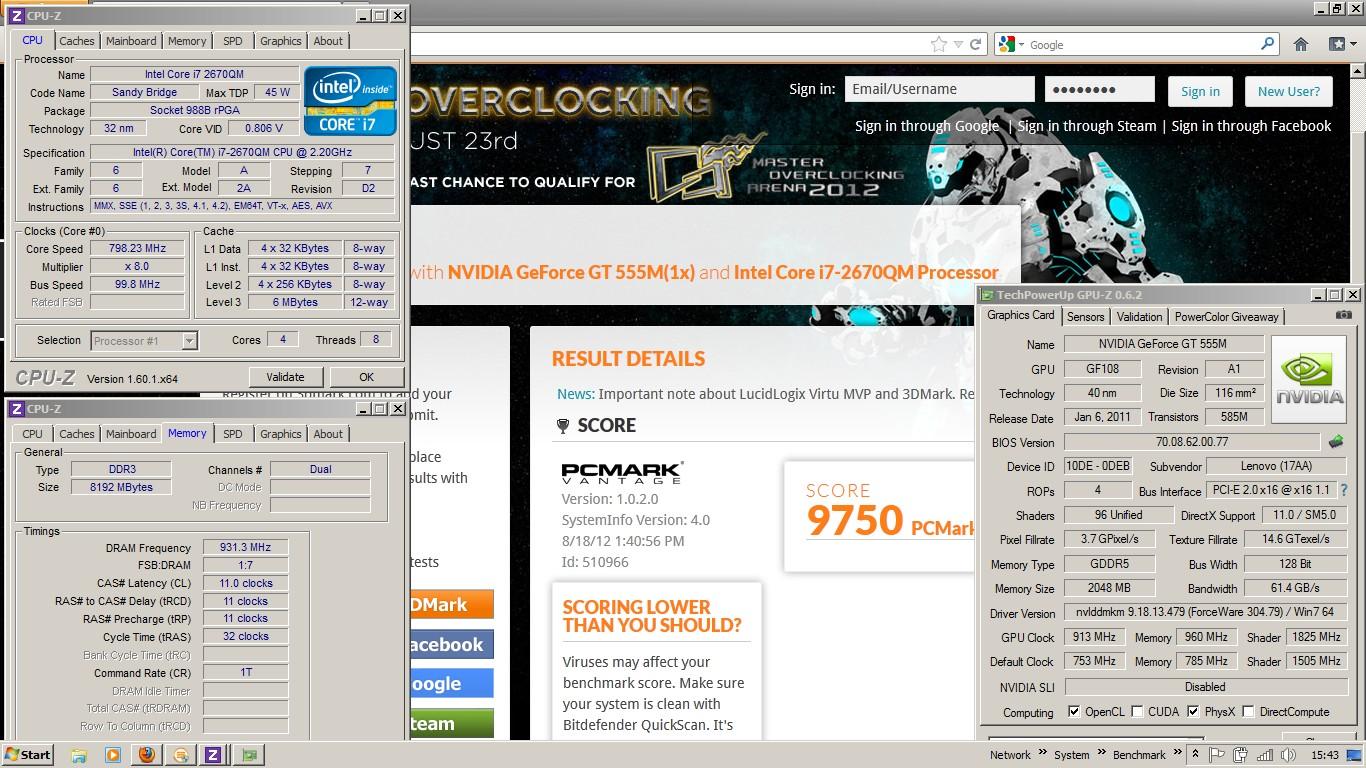Viewport: 1366px width, 768px height.
Task: Expand the Benchmark toolbar chevron on the taskbar
Action: [x=1177, y=753]
